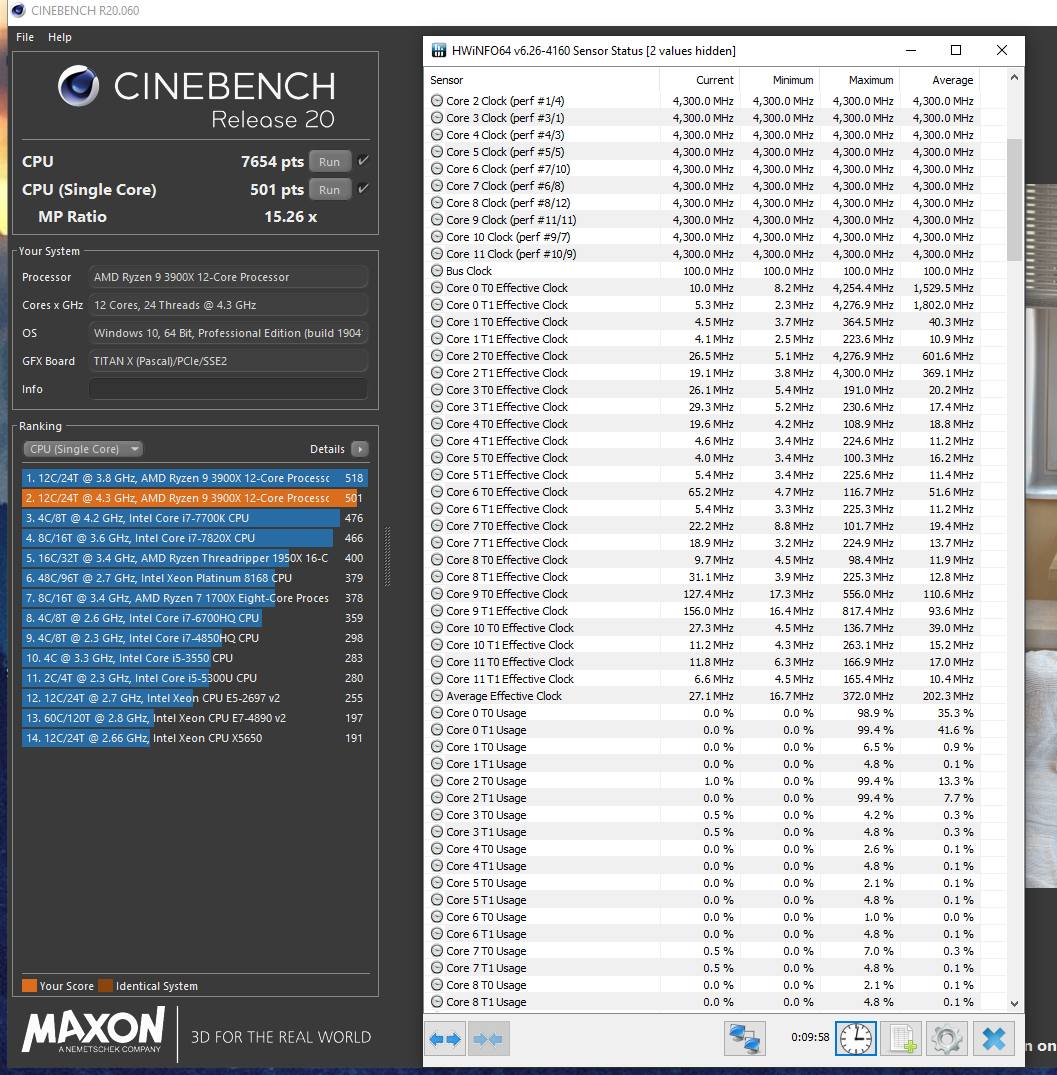Click the Cinebench sphere logo
The image size is (1057, 1075).
click(x=79, y=86)
